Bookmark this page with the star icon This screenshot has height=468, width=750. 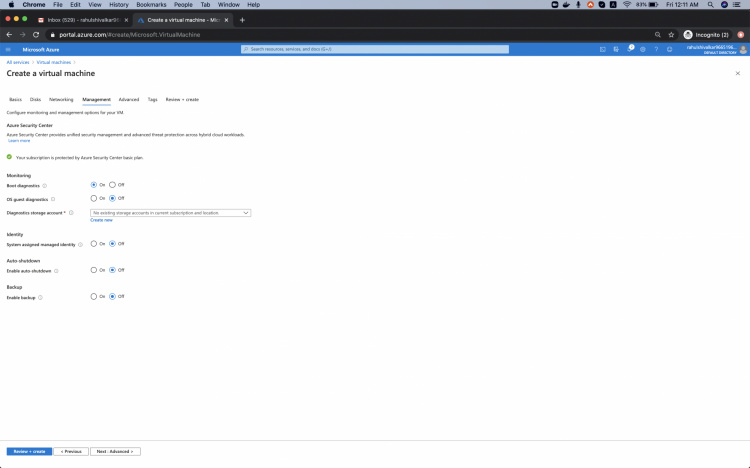click(671, 34)
